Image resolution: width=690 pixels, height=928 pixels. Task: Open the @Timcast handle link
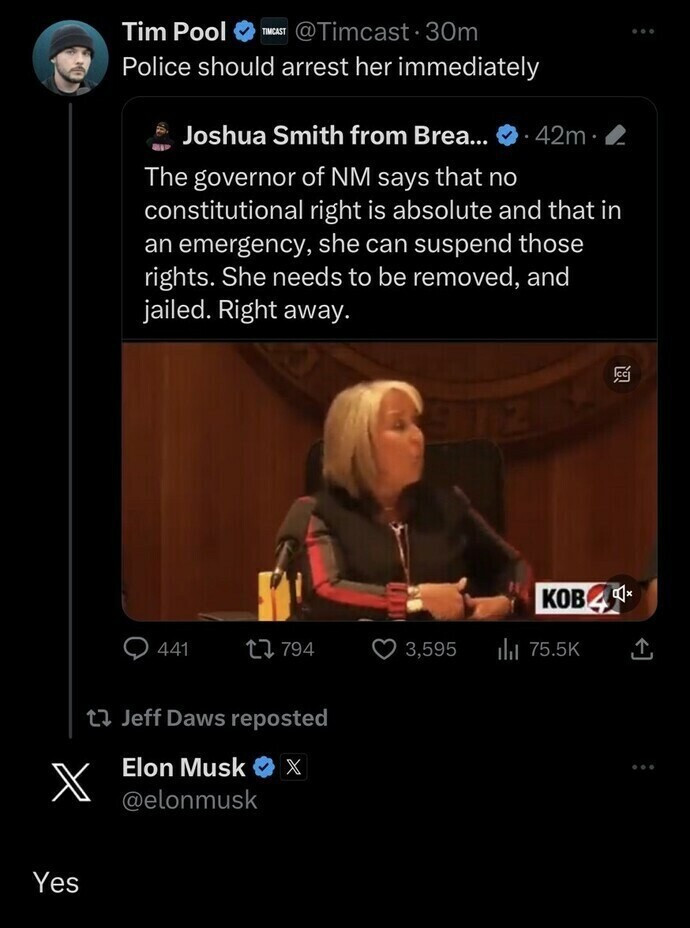pos(353,32)
